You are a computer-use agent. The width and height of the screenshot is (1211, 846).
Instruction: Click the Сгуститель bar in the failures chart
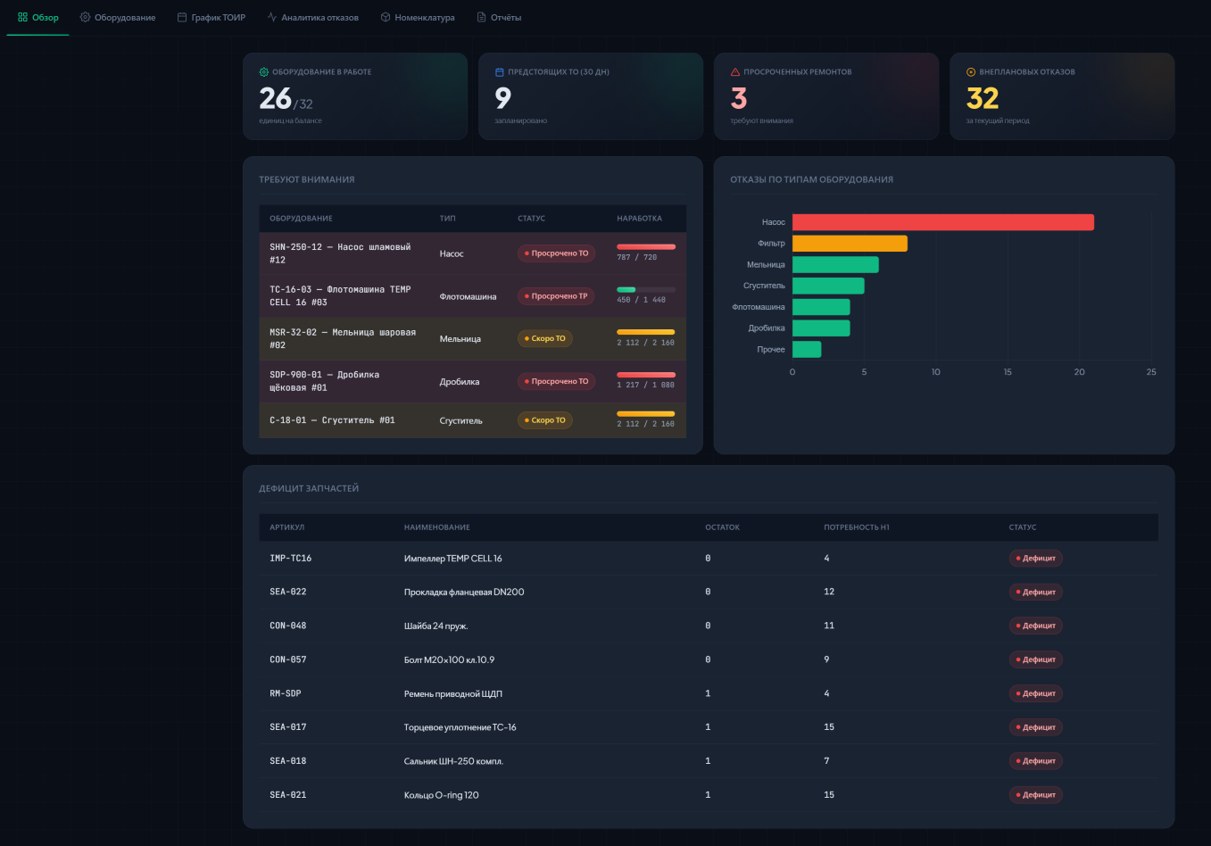pyautogui.click(x=828, y=286)
